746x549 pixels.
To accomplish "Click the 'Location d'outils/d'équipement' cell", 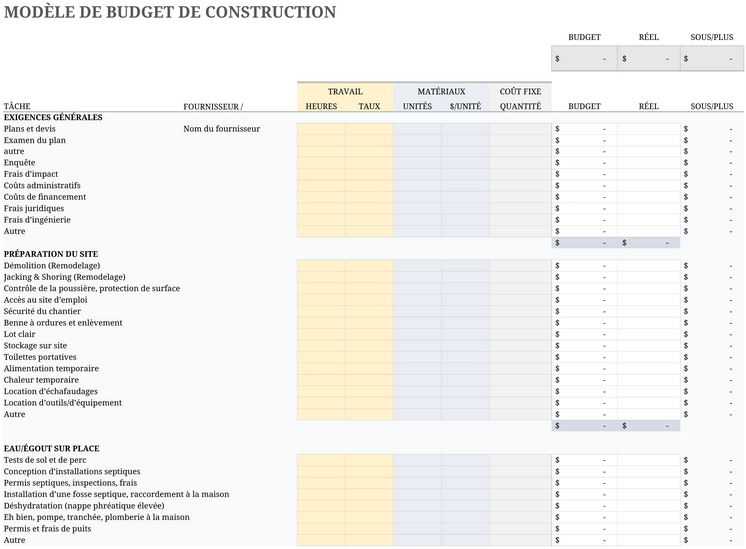I will [63, 402].
